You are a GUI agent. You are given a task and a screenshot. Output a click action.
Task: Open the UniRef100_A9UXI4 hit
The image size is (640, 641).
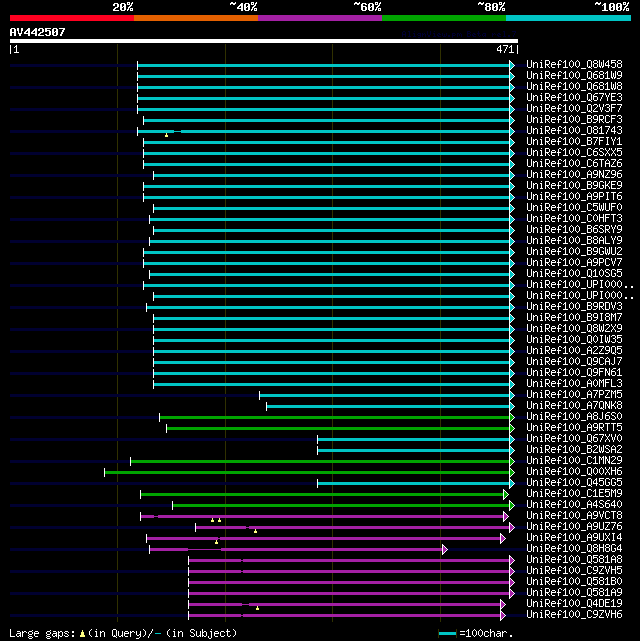(x=574, y=538)
